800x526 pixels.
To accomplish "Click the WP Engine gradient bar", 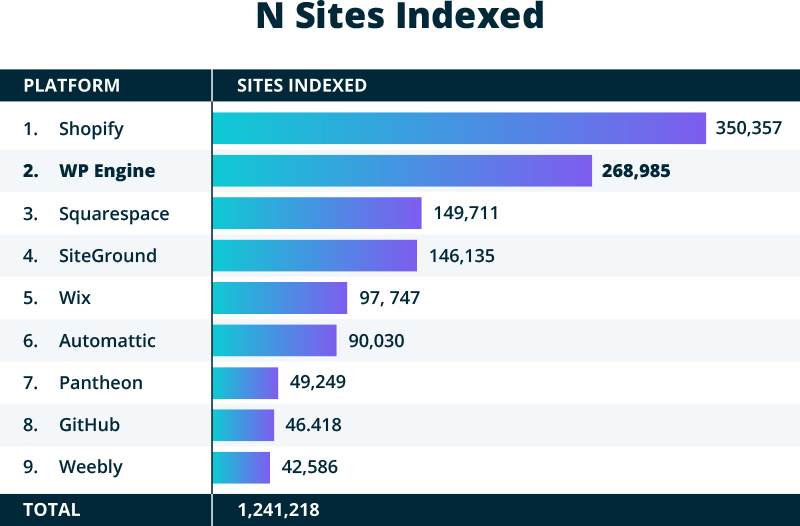I will coord(403,171).
